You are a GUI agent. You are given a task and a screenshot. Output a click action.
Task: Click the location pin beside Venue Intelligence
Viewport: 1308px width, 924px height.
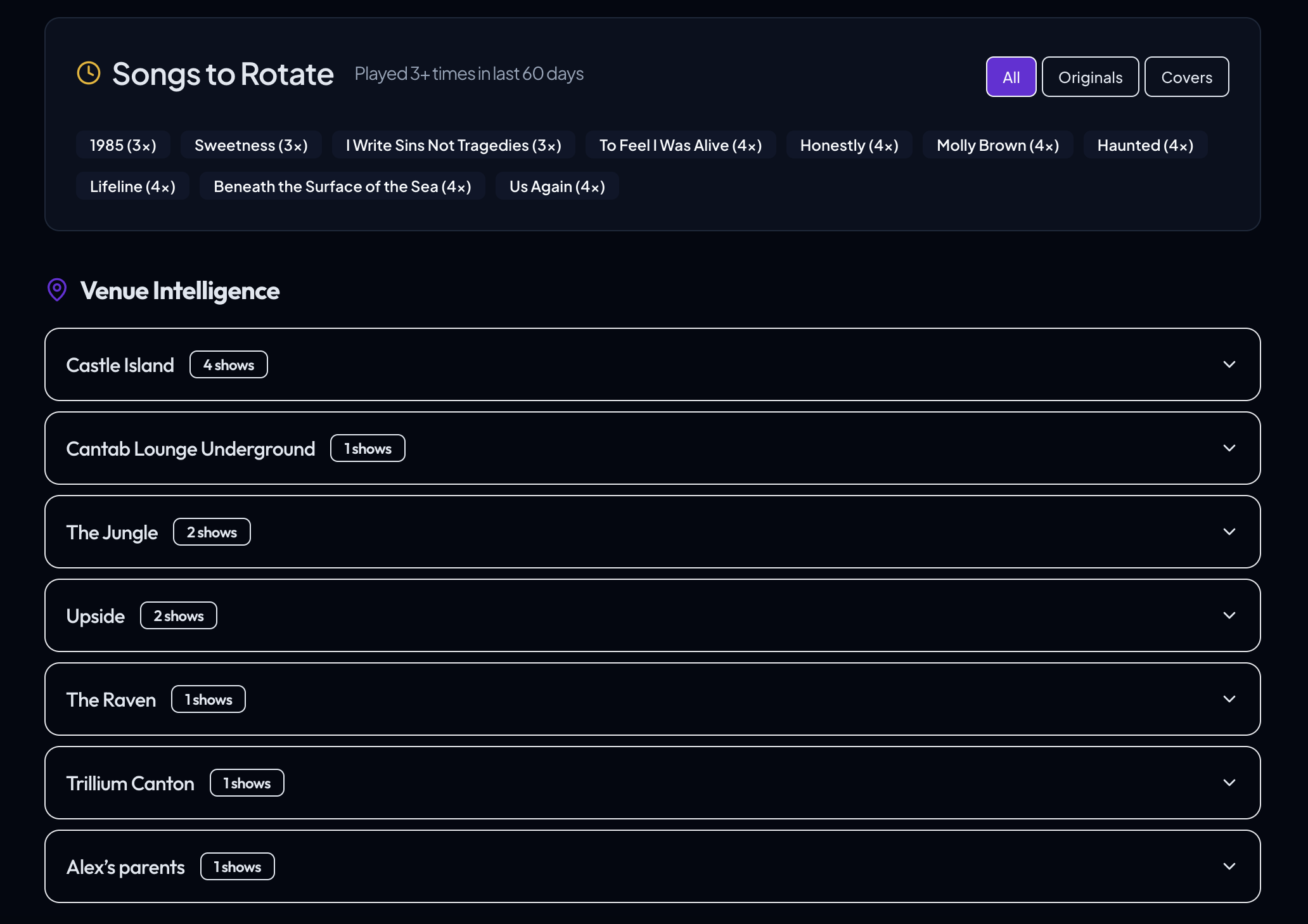pyautogui.click(x=57, y=290)
